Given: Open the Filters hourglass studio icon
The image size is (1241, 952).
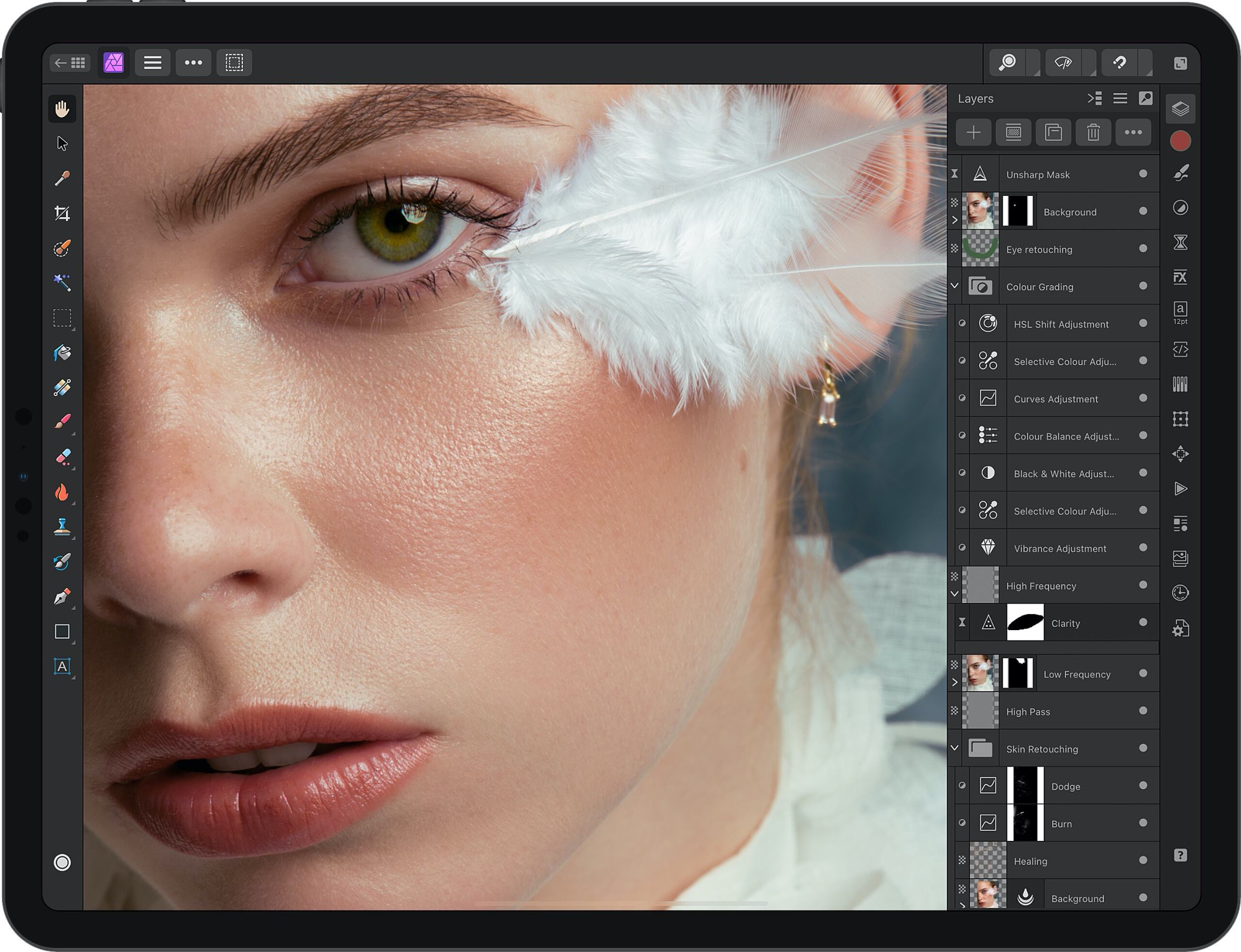Looking at the screenshot, I should [1180, 242].
